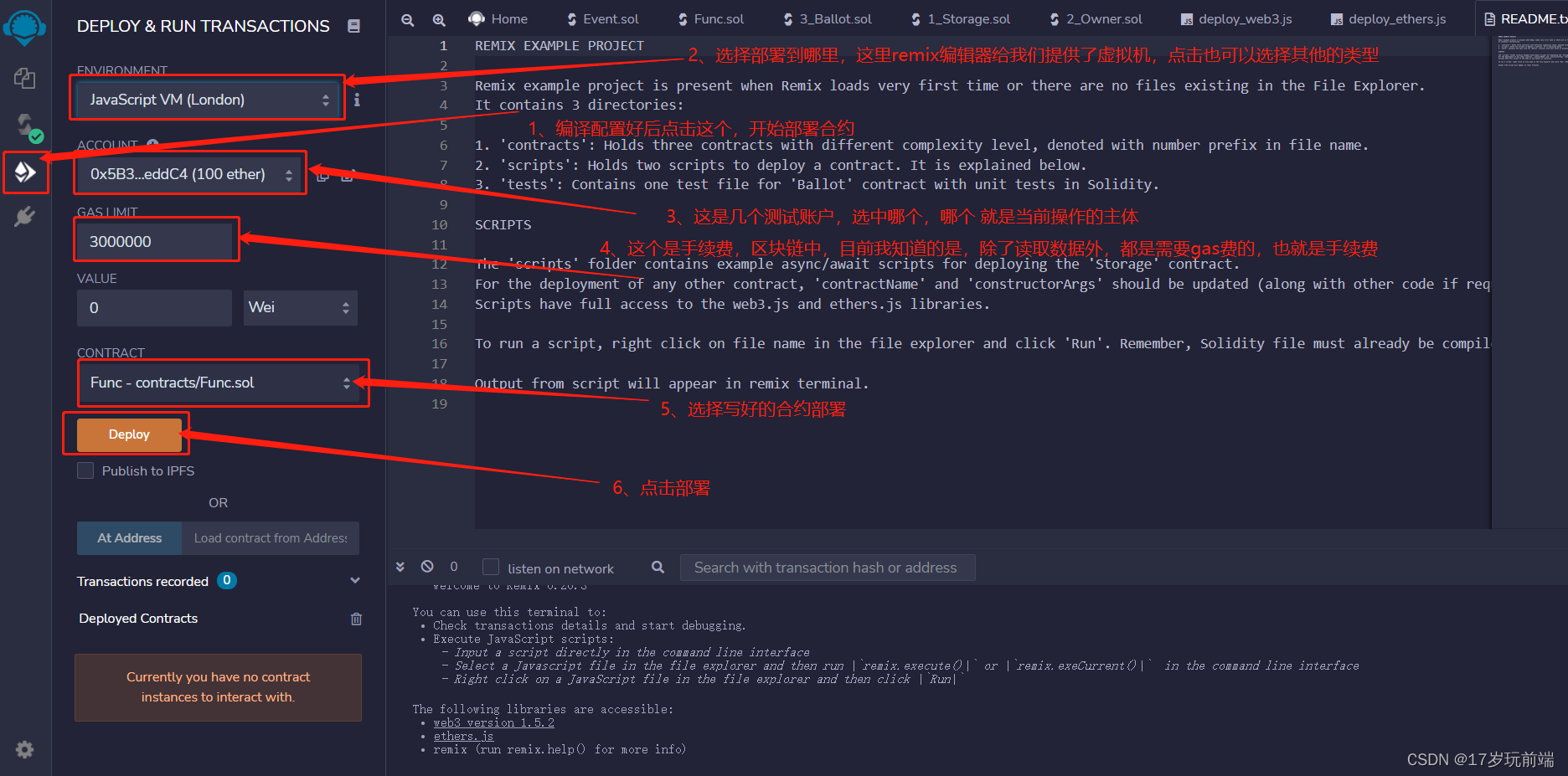The image size is (1568, 776).
Task: Open the Plugin Manager plug icon
Action: [24, 217]
